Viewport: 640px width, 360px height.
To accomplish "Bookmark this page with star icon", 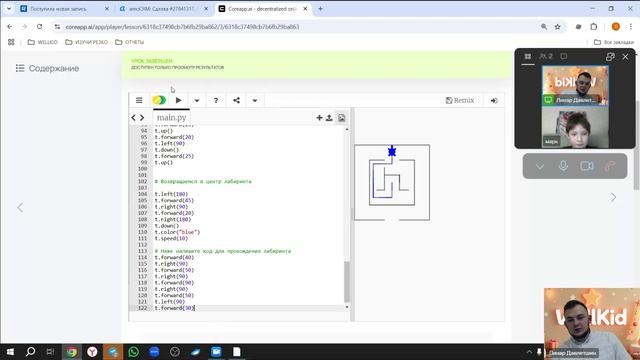I will click(x=558, y=27).
